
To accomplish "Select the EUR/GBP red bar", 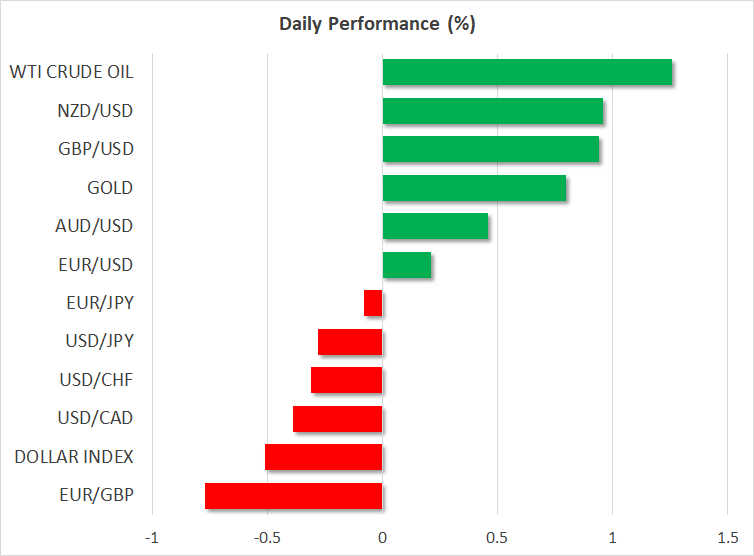I will (294, 496).
